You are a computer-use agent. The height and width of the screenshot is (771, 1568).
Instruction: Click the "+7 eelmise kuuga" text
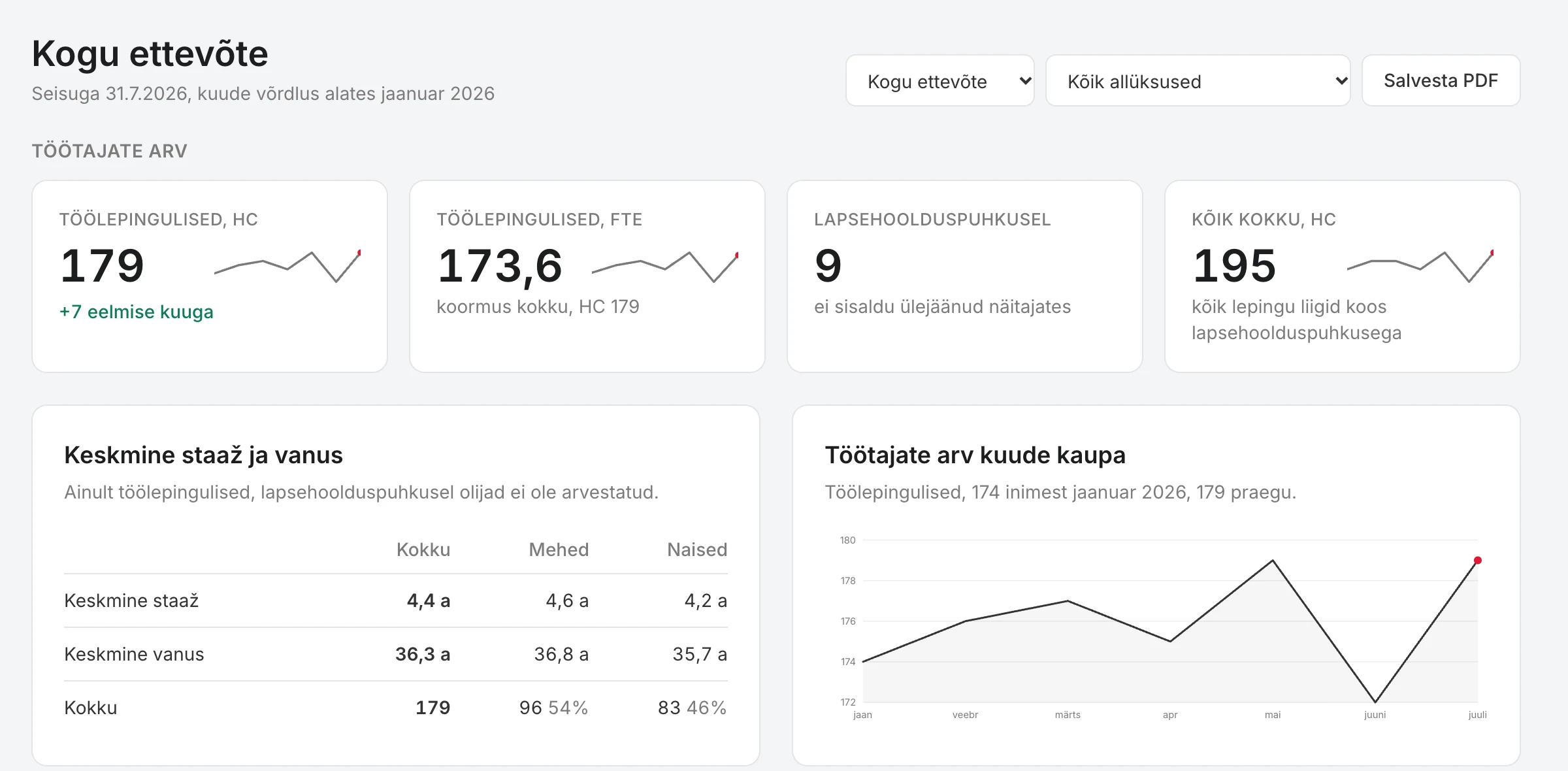[137, 312]
